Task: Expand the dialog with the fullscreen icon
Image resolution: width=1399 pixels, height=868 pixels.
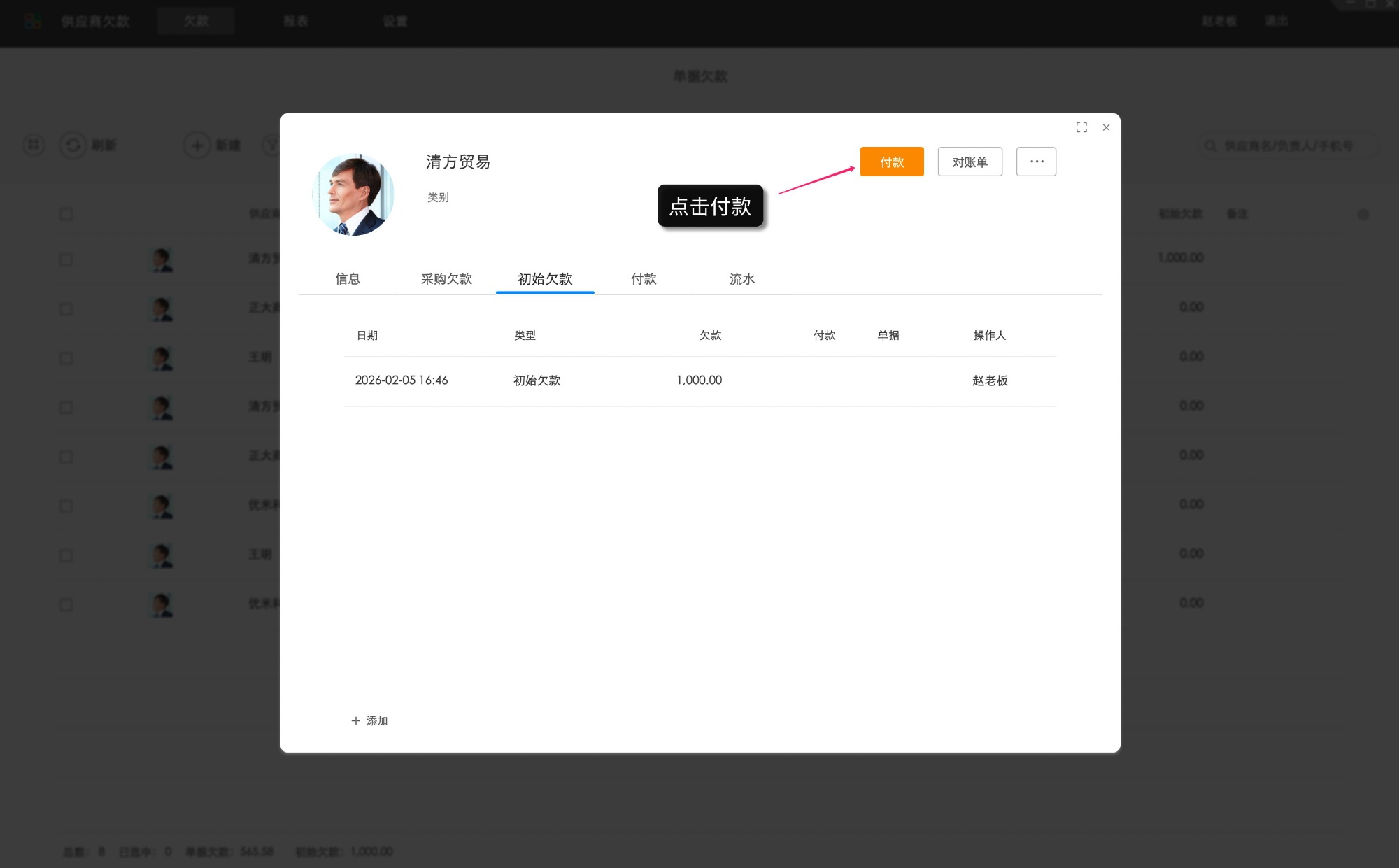Action: click(x=1081, y=127)
